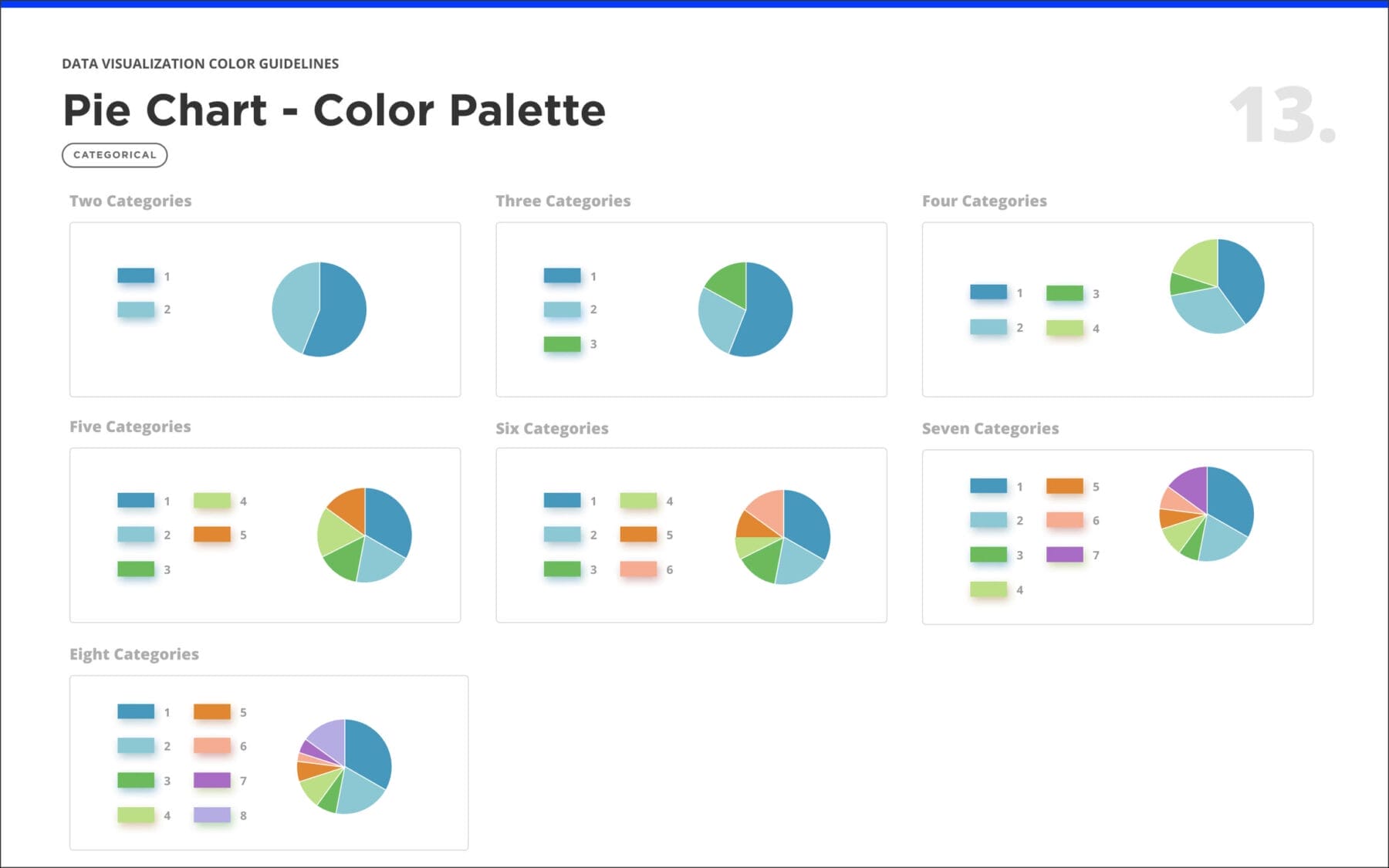Pick light blue swatch 2 in Two Categories

(136, 309)
